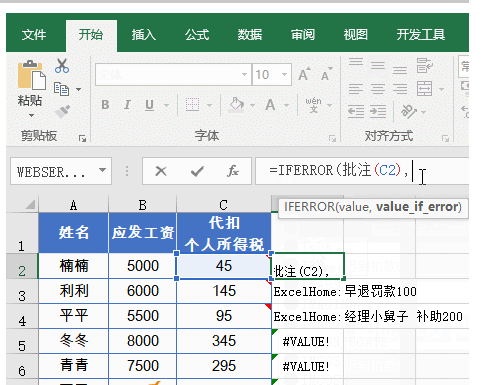Select the 应发工资 header cell
The height and width of the screenshot is (385, 486).
point(142,232)
